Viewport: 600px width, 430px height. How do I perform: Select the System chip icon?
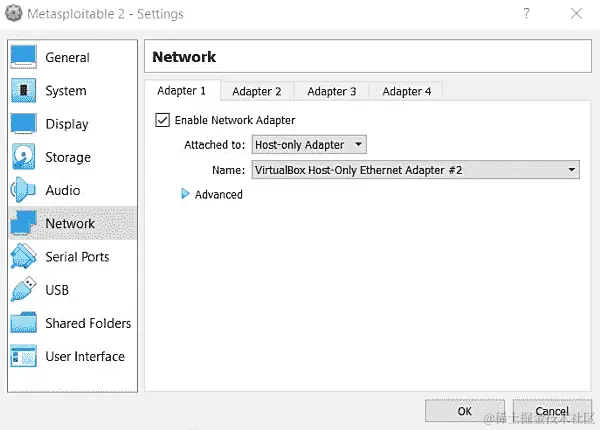pyautogui.click(x=23, y=90)
